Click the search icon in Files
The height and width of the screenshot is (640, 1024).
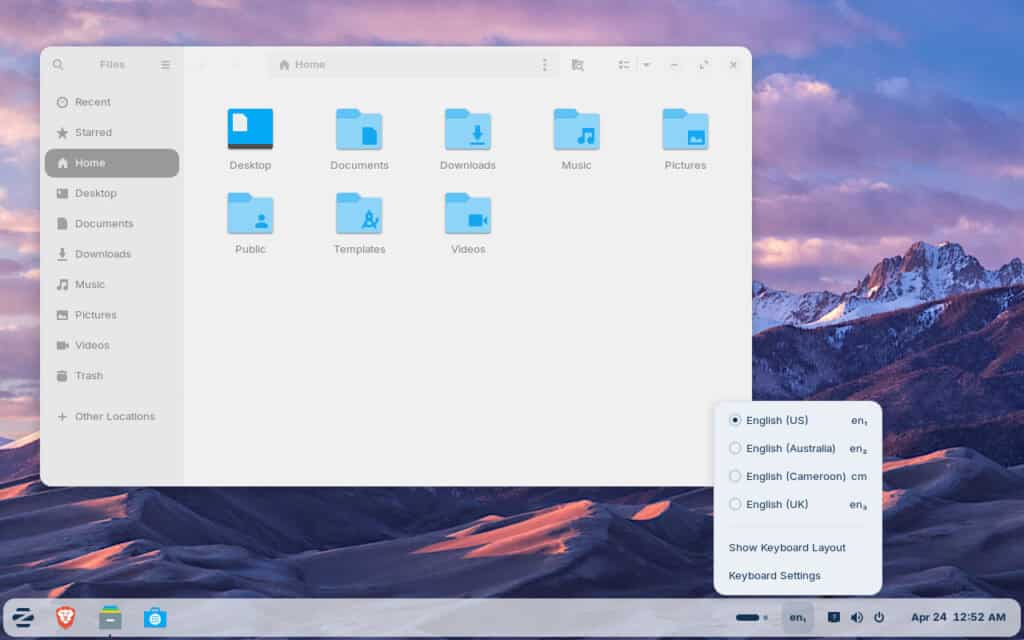[58, 65]
